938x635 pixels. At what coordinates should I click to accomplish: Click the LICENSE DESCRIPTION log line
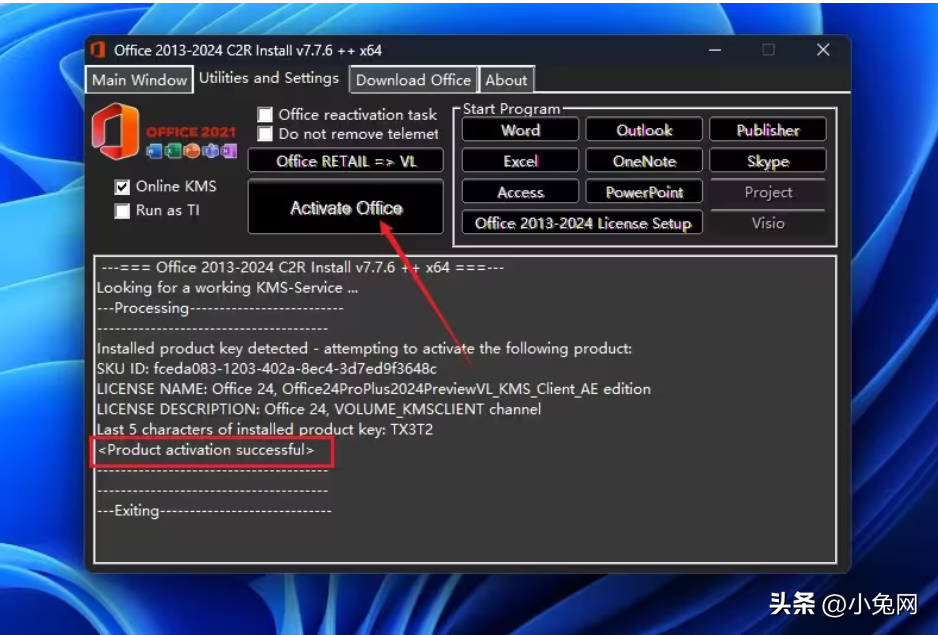click(319, 409)
